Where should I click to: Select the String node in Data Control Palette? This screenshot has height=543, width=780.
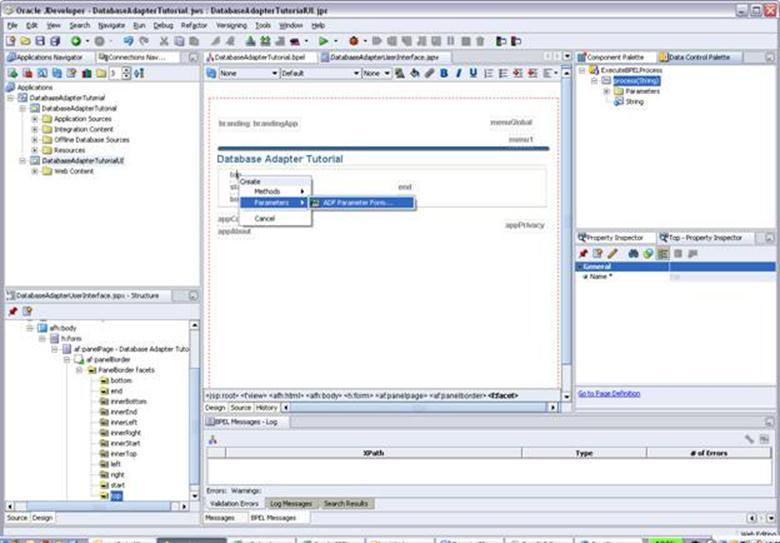point(634,102)
